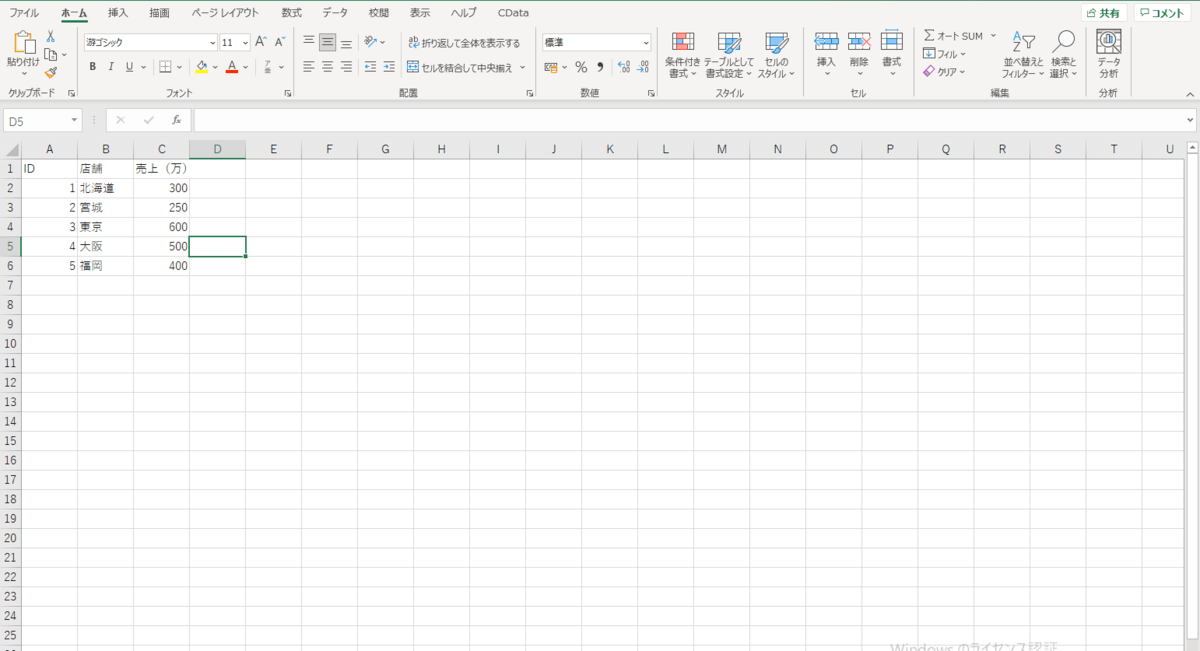The image size is (1200, 651).
Task: Open Find and Select (検索と選択)
Action: 1064,55
